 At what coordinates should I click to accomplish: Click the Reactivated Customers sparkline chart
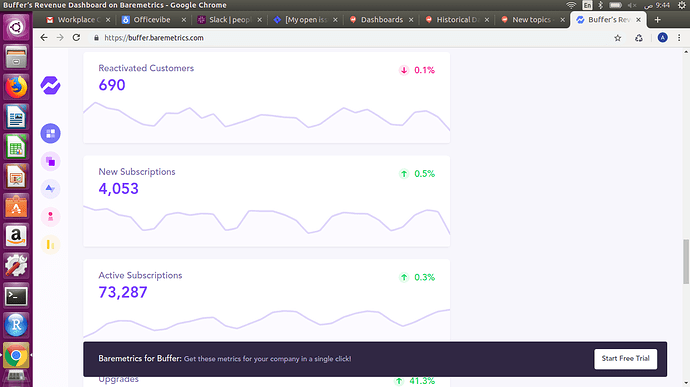[x=267, y=122]
